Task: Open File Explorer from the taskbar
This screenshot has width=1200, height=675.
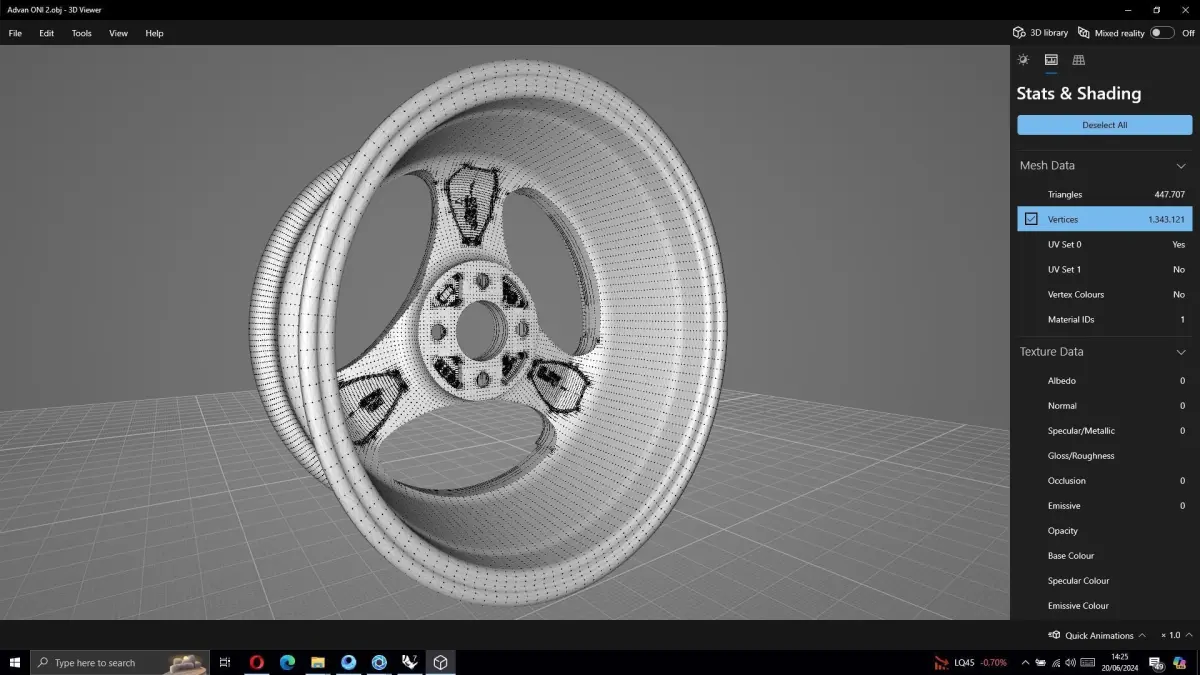Action: 318,662
